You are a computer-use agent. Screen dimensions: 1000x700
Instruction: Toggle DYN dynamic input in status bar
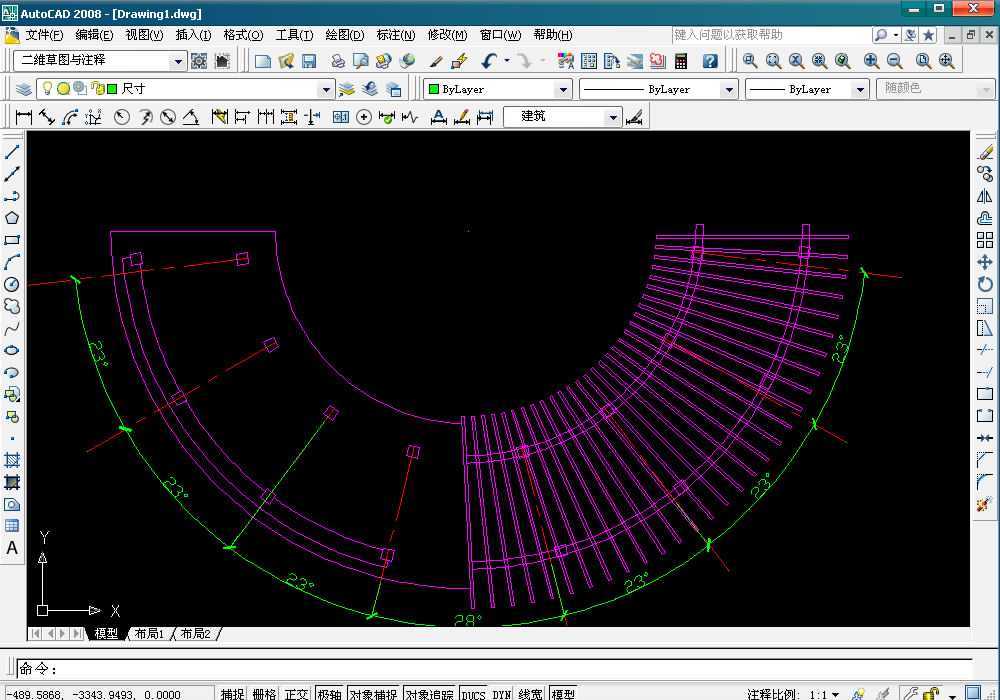click(x=502, y=694)
